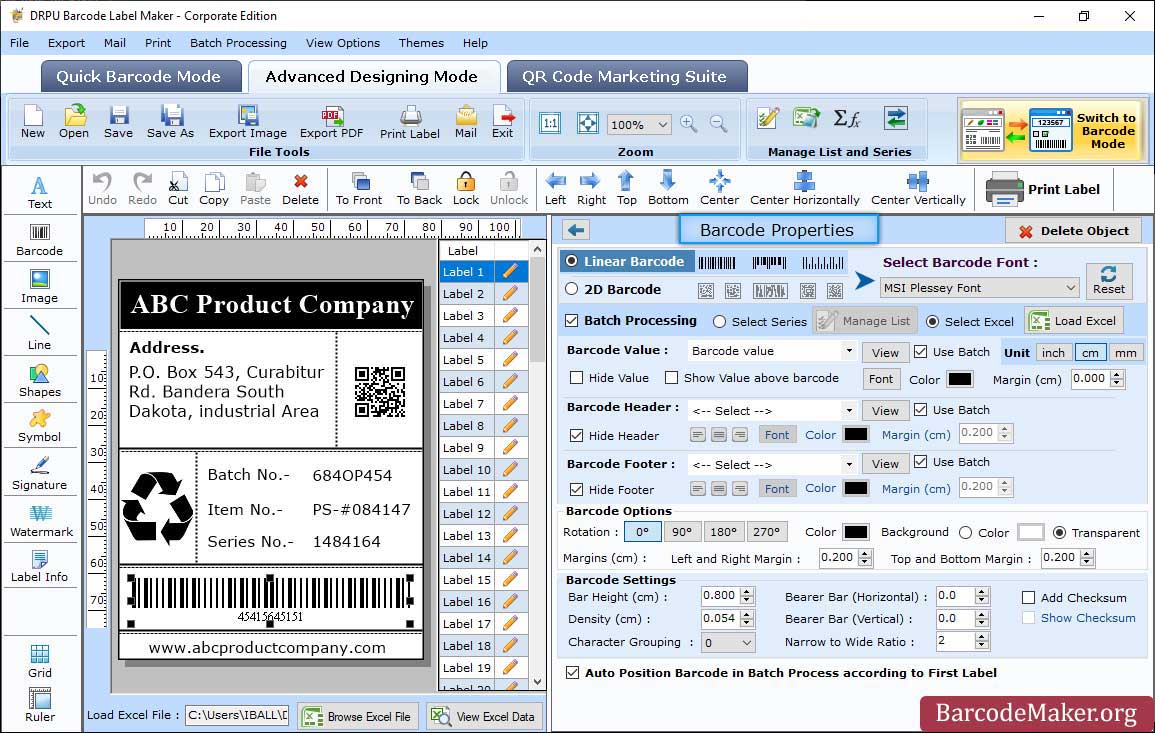This screenshot has height=733, width=1155.
Task: Click Barcode Options black color swatch
Action: (x=855, y=532)
